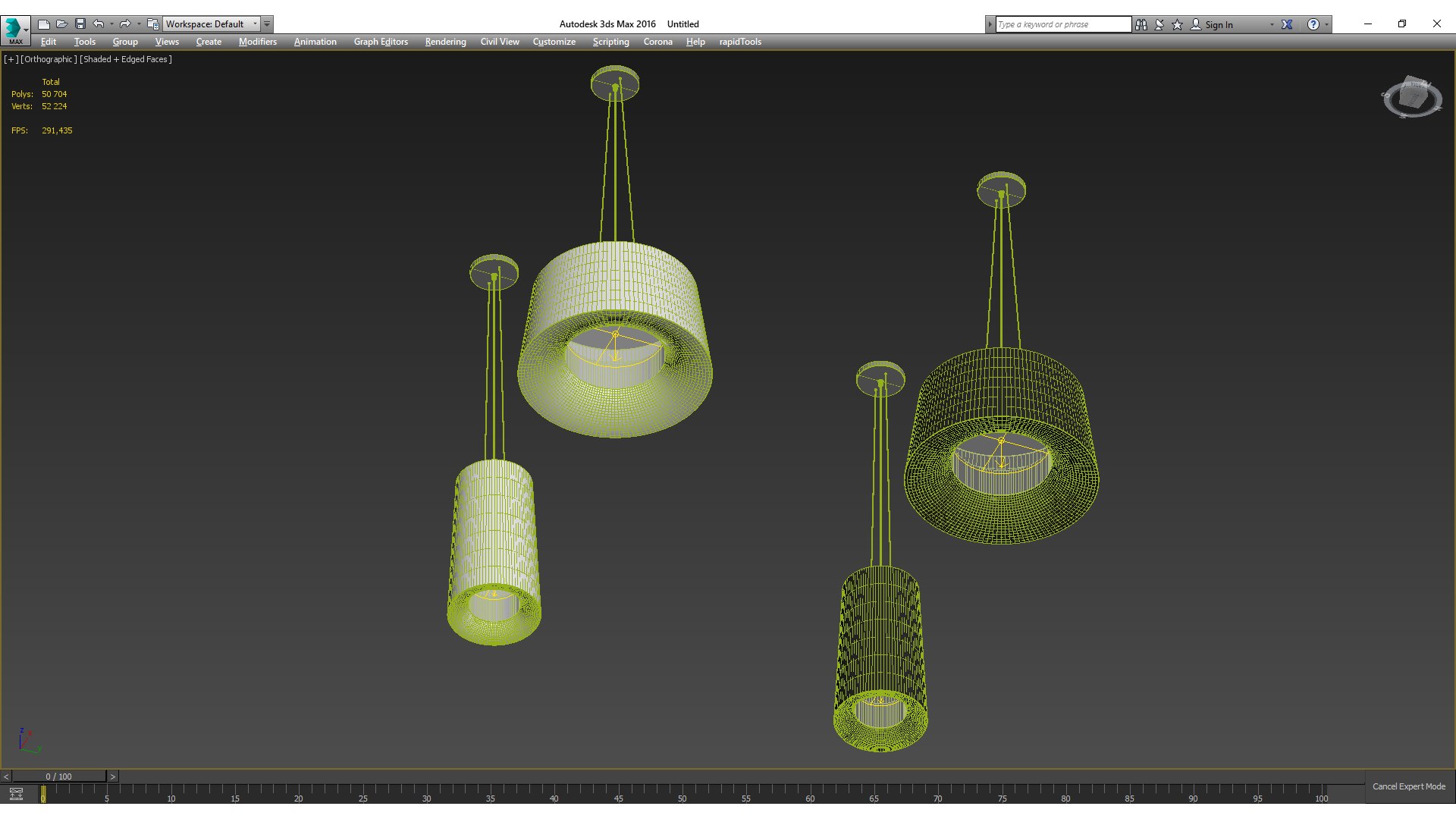Image resolution: width=1456 pixels, height=819 pixels.
Task: Open the Edit menu
Action: (x=49, y=42)
